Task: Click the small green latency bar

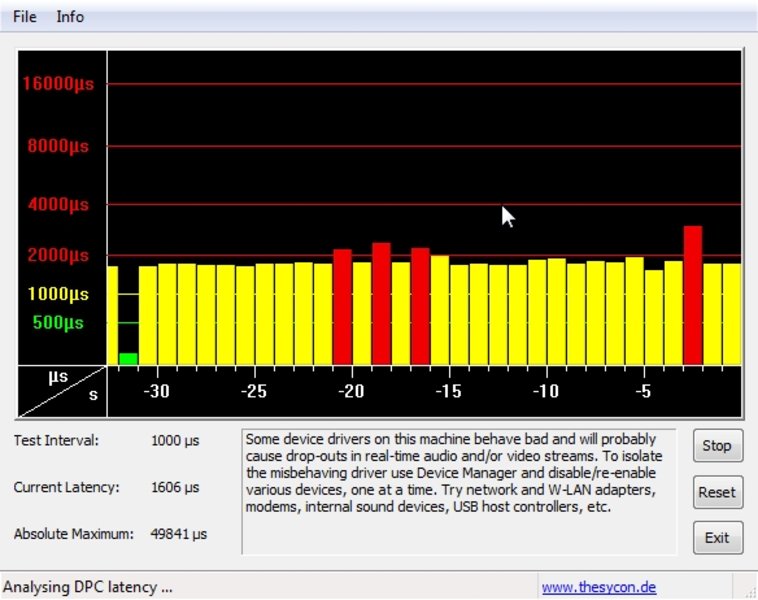Action: (129, 359)
